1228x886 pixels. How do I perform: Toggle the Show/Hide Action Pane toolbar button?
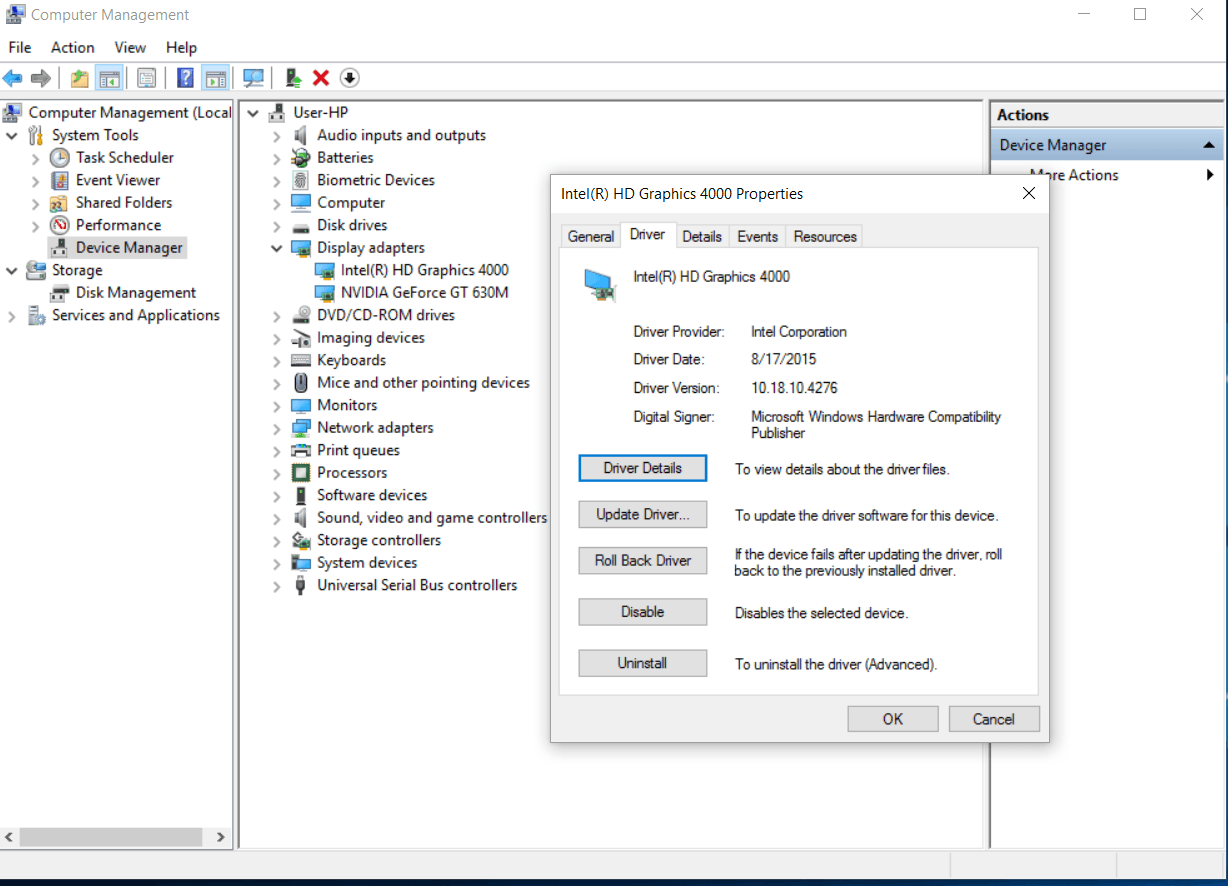214,78
